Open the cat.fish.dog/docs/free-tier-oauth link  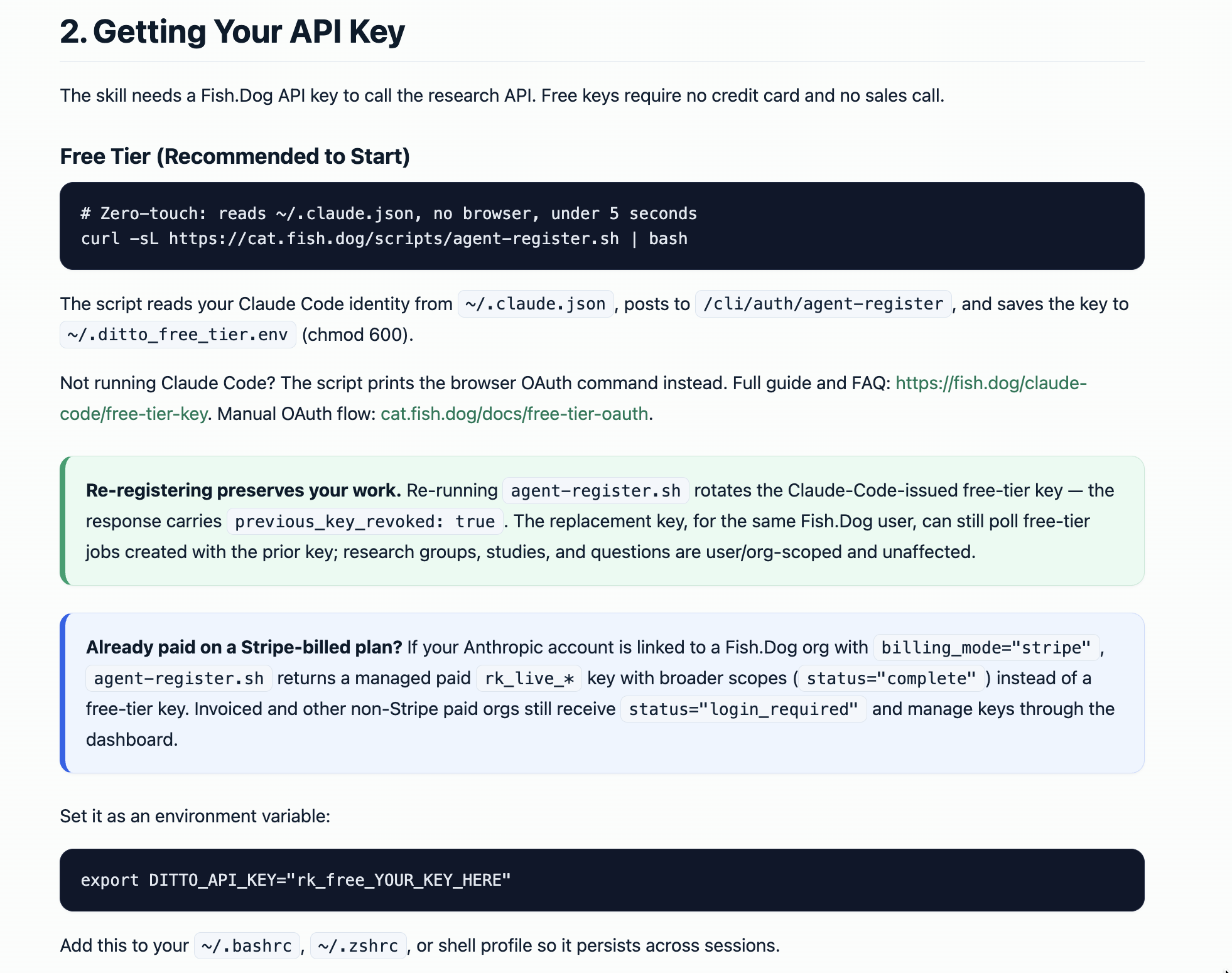point(514,414)
